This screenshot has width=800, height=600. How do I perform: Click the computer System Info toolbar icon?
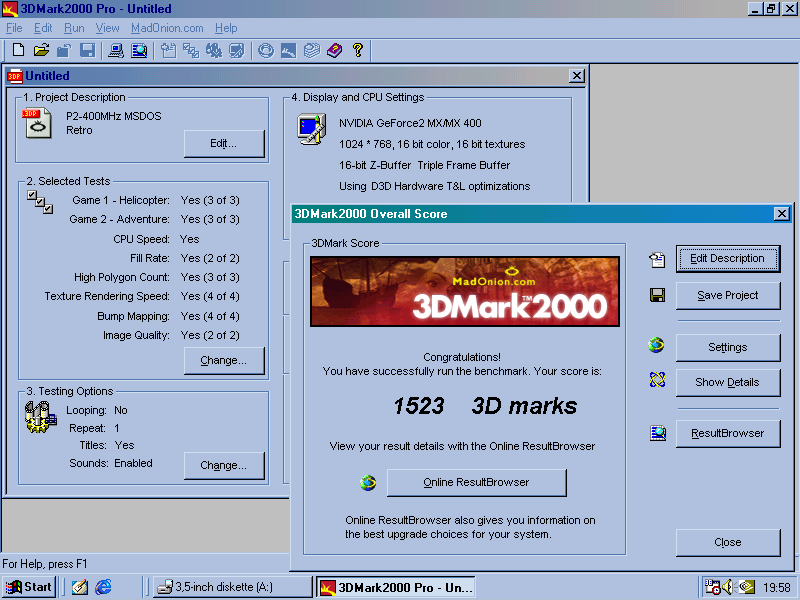point(116,50)
